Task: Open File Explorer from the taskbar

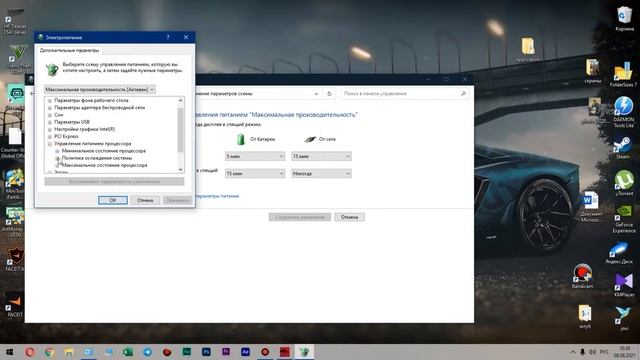Action: [69, 352]
